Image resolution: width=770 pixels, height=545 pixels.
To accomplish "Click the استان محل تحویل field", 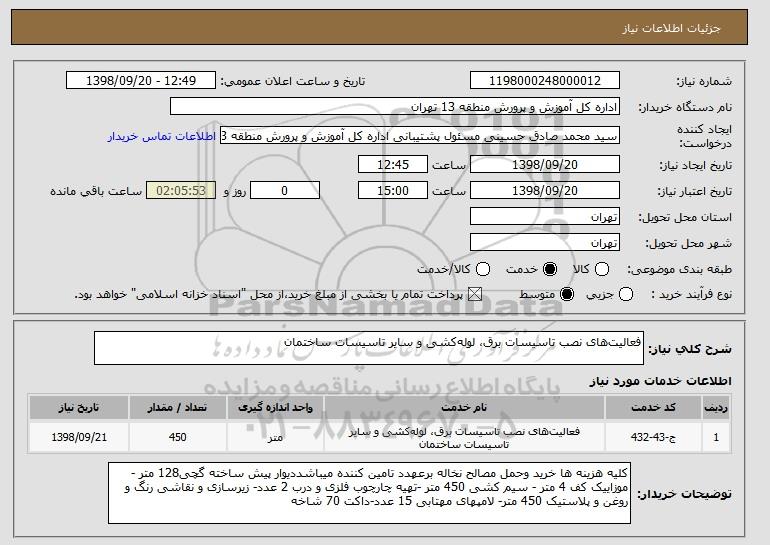I will coord(545,217).
